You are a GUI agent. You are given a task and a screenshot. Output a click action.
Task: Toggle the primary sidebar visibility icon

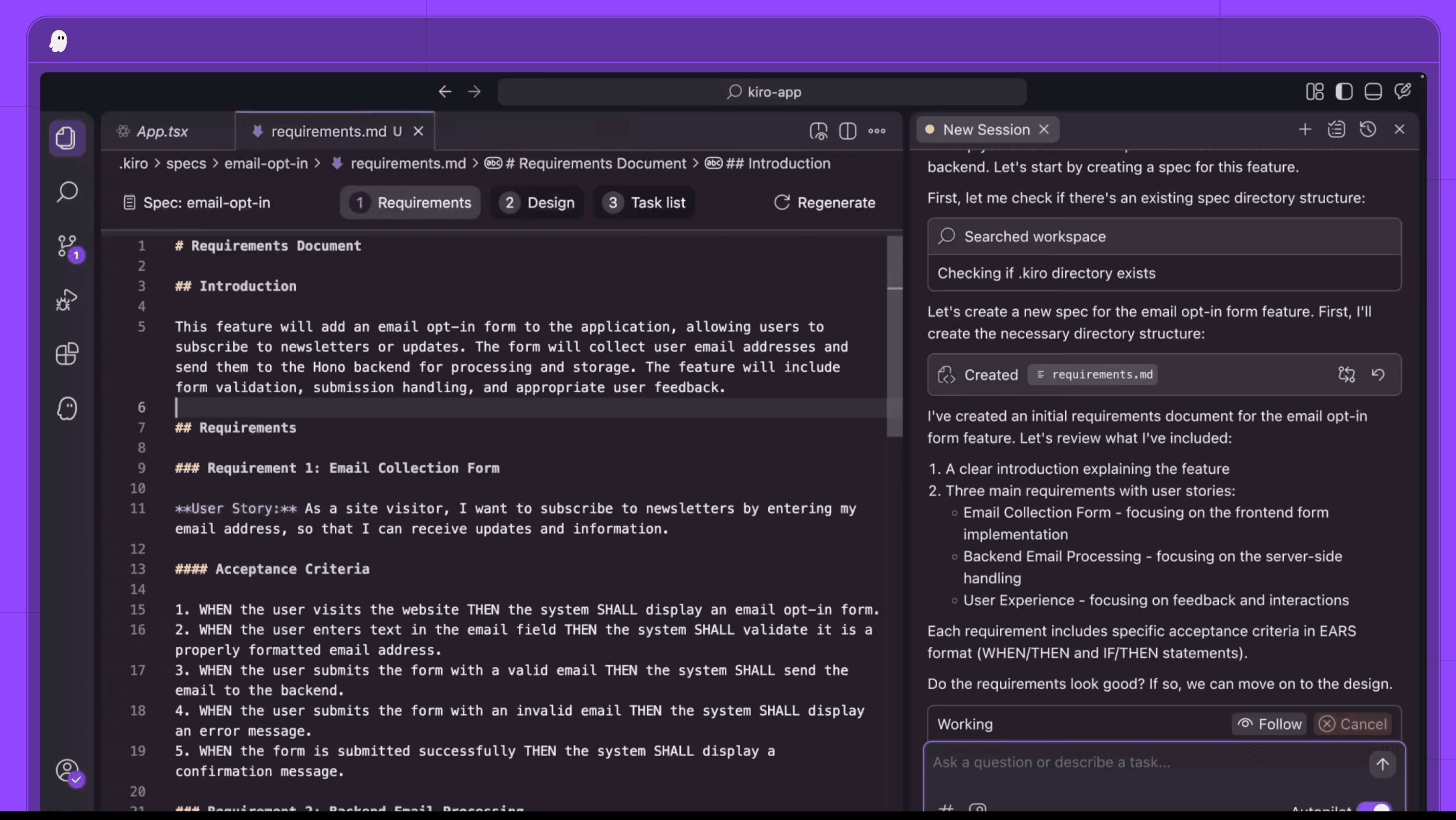(x=1345, y=91)
